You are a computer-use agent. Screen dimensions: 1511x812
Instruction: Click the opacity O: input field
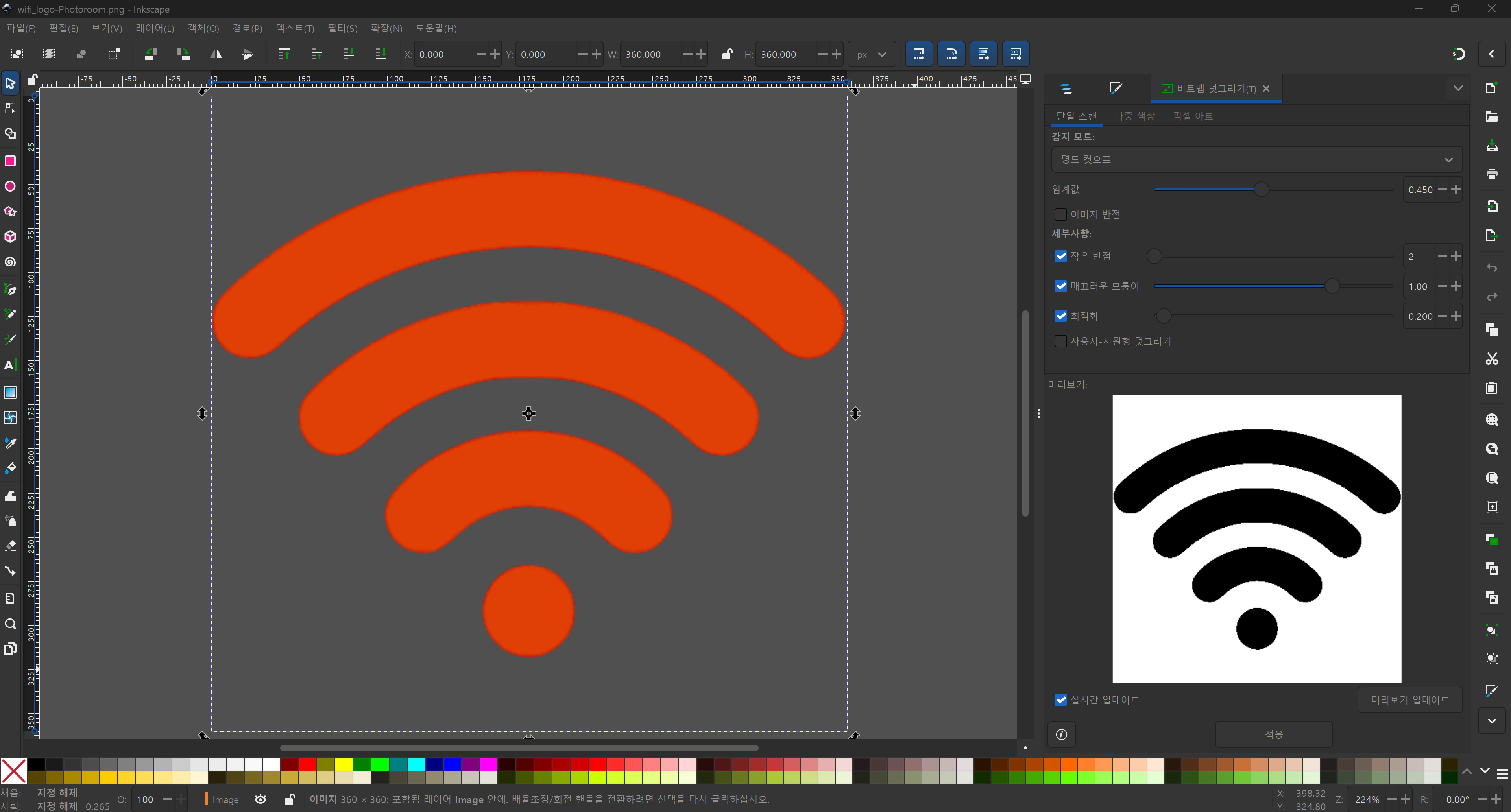click(146, 799)
